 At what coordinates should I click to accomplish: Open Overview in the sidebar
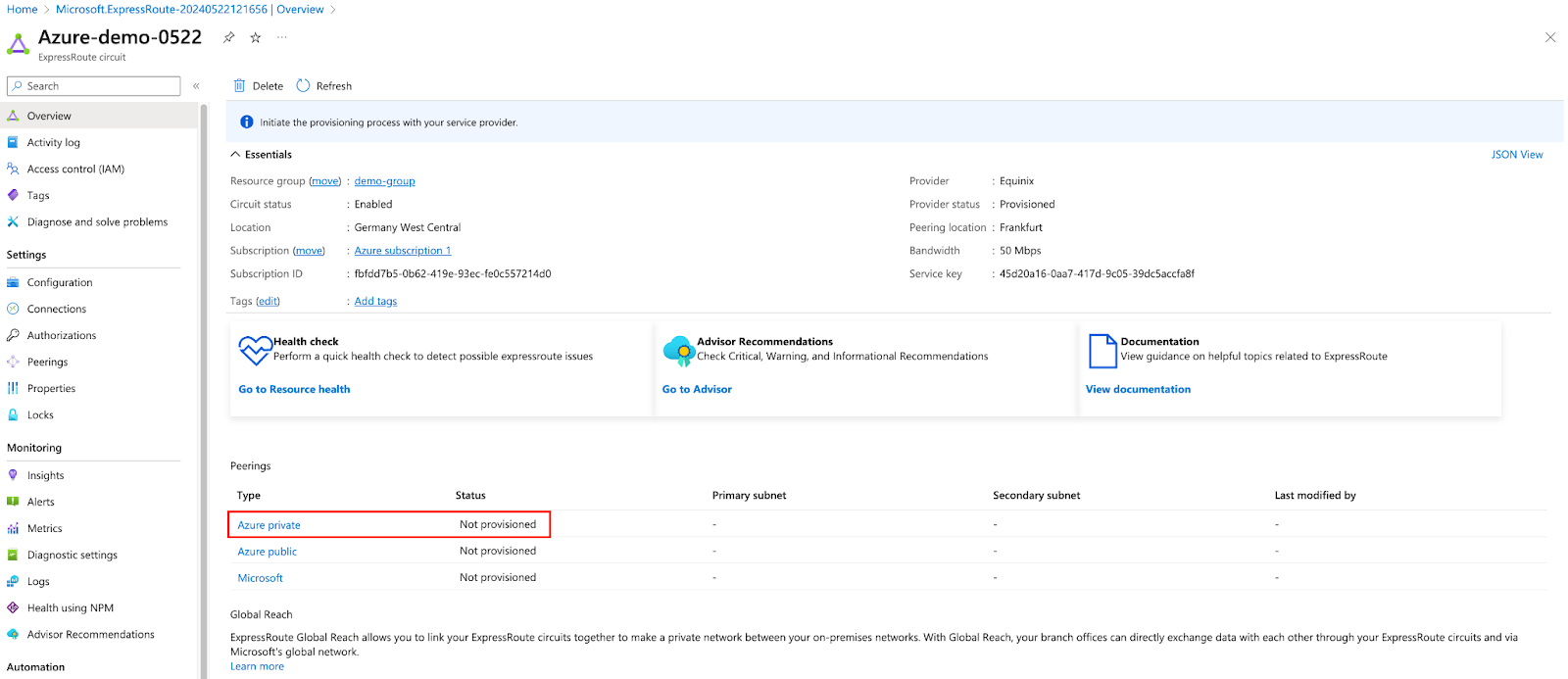[x=100, y=116]
